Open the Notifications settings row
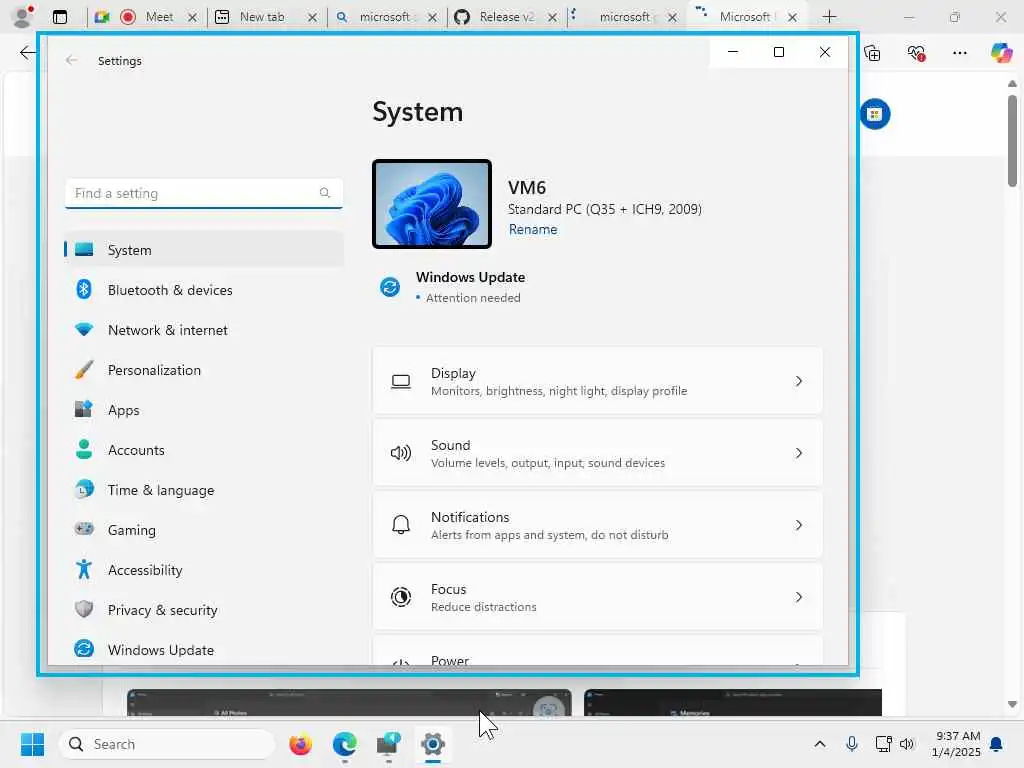The width and height of the screenshot is (1024, 768). tap(597, 525)
